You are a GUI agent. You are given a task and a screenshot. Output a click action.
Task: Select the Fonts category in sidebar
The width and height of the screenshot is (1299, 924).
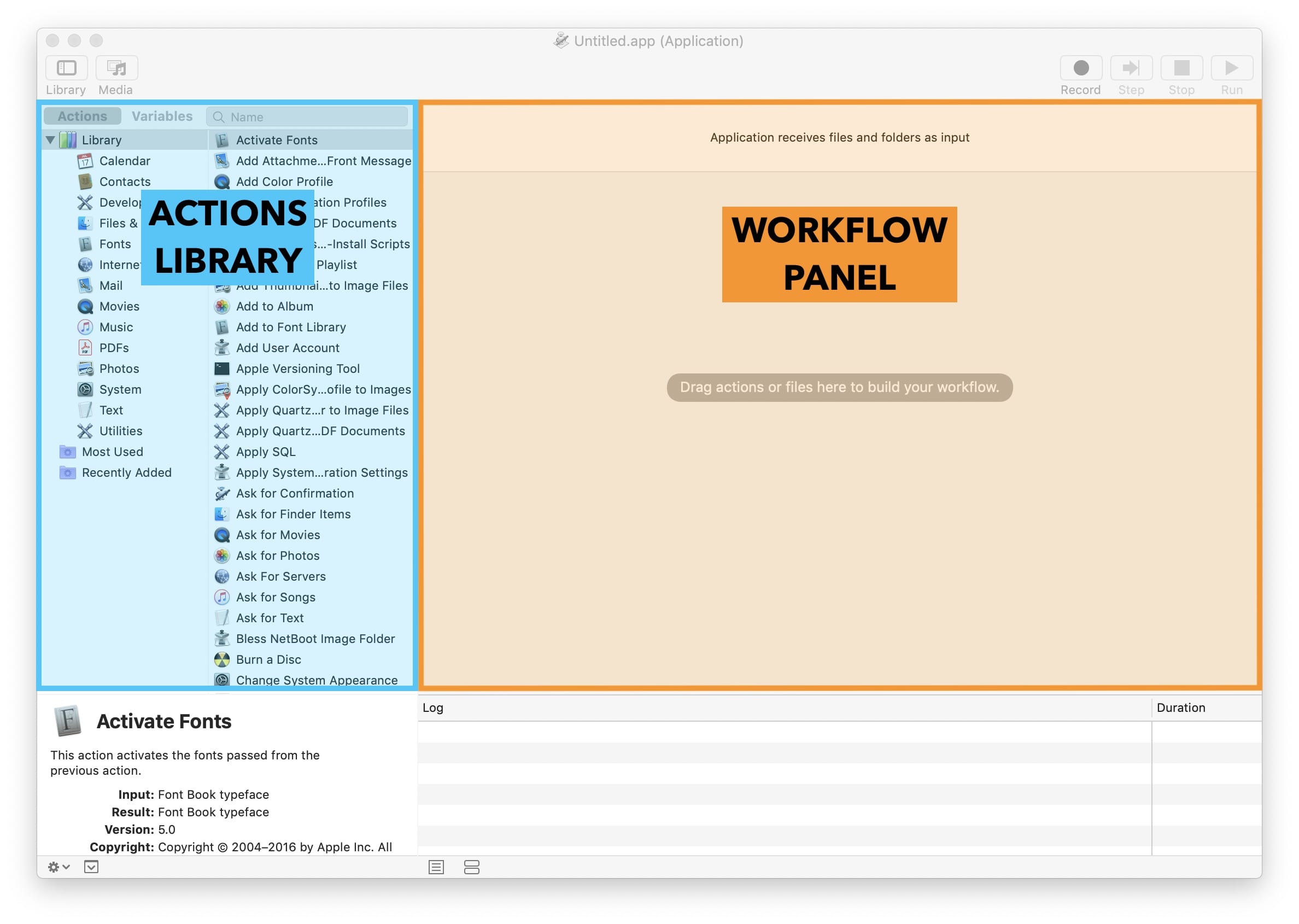pyautogui.click(x=113, y=243)
